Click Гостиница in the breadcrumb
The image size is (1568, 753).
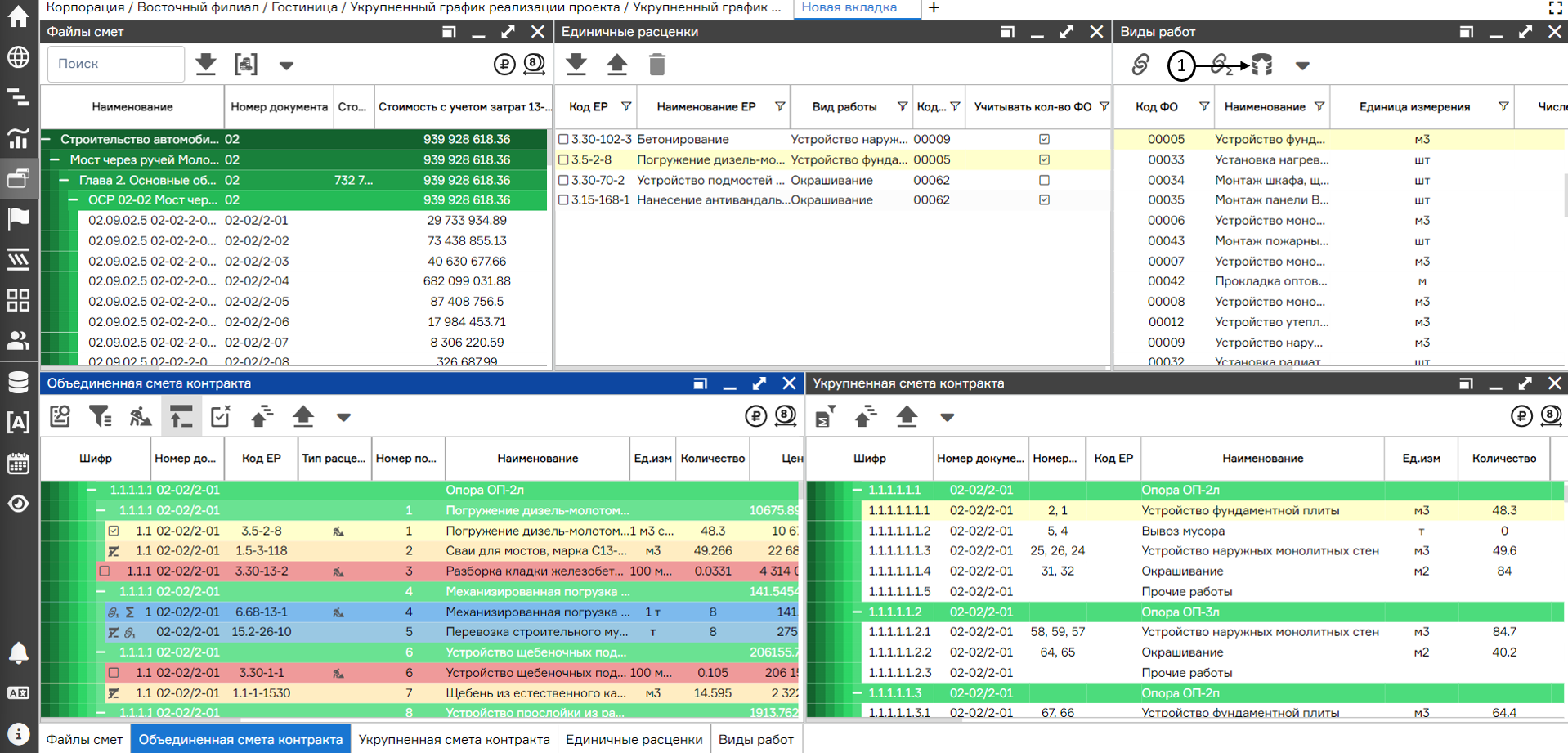pyautogui.click(x=305, y=7)
